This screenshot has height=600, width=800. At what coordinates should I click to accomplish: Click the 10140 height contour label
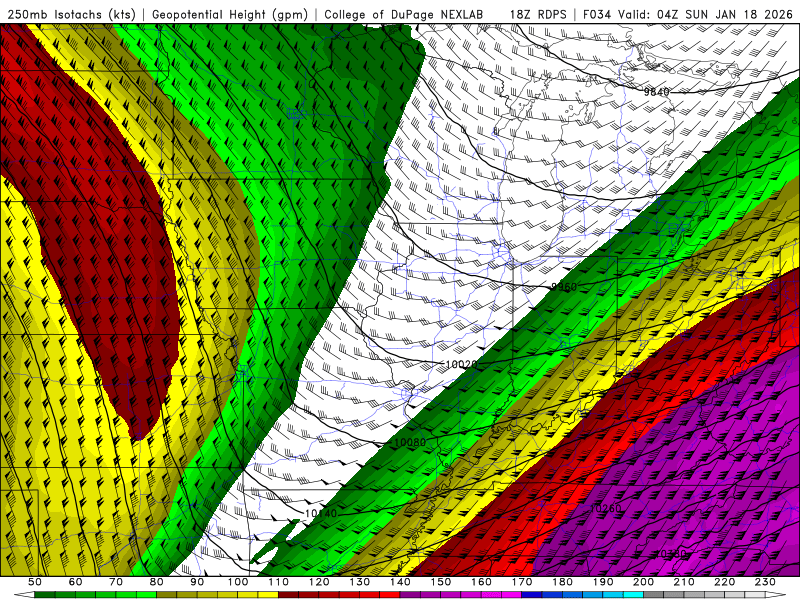[321, 513]
